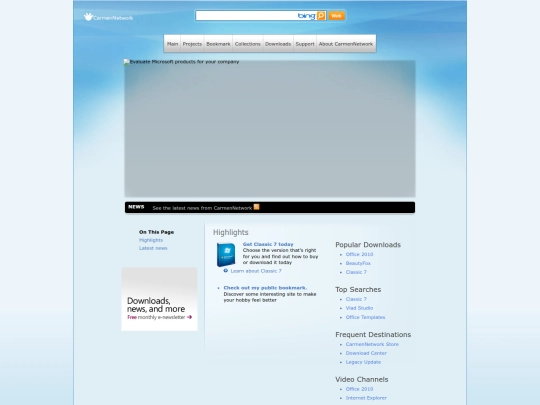Open the Downloads menu item
Screen dimensions: 540x405
point(278,44)
